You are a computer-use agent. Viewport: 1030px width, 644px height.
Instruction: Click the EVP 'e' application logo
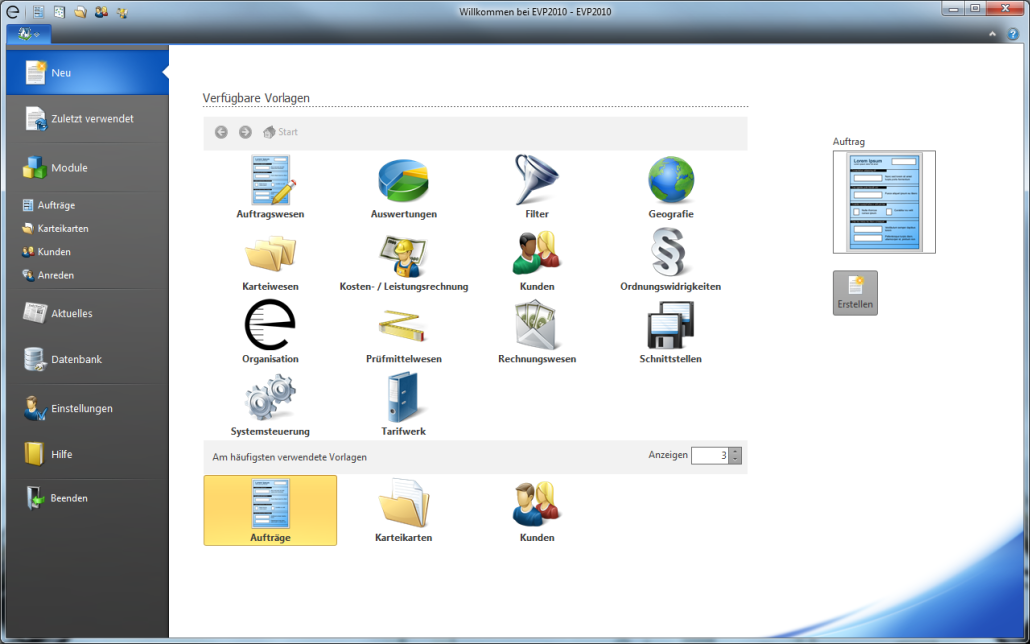pos(14,11)
